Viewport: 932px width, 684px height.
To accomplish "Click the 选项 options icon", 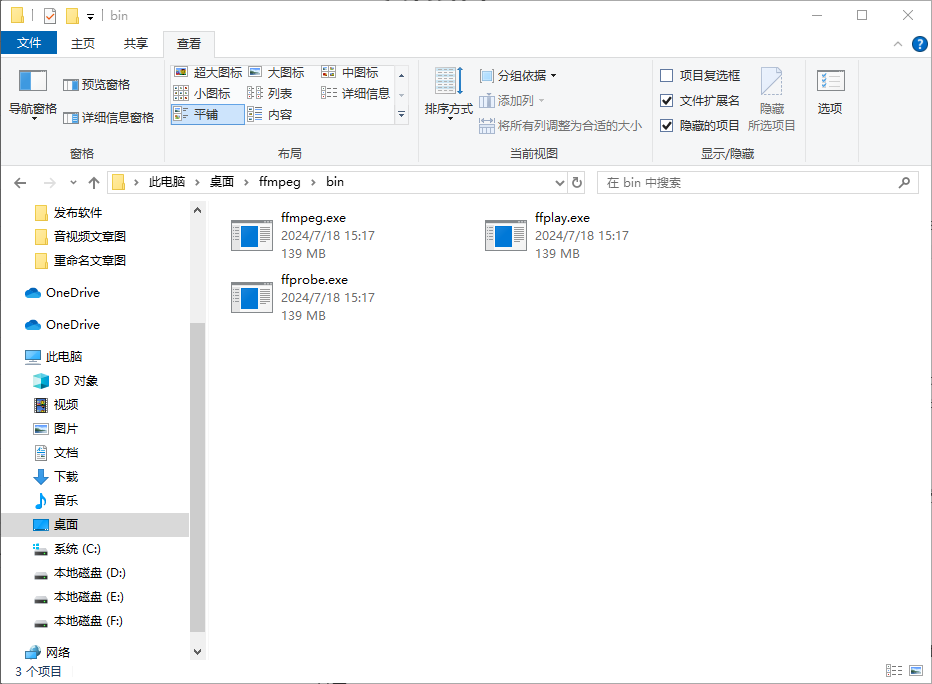I will pos(830,90).
